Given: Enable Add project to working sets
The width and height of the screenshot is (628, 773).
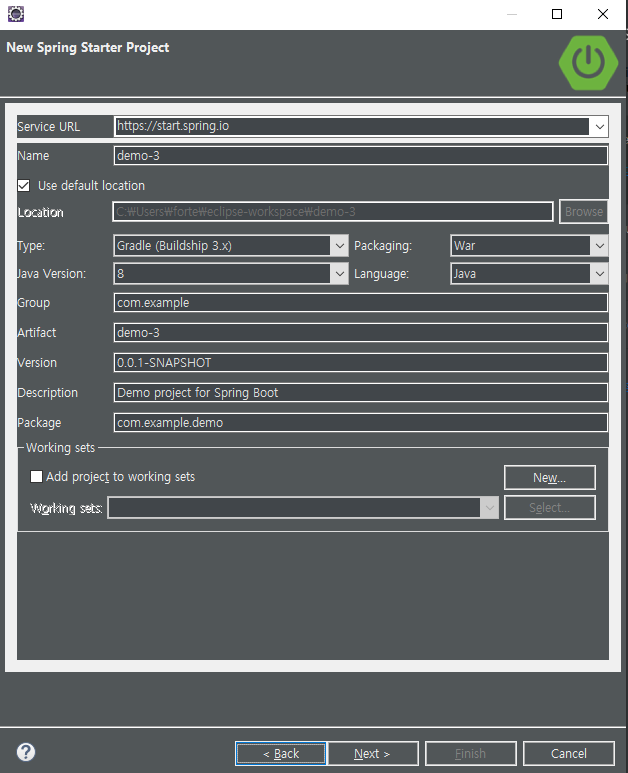Looking at the screenshot, I should coord(36,477).
